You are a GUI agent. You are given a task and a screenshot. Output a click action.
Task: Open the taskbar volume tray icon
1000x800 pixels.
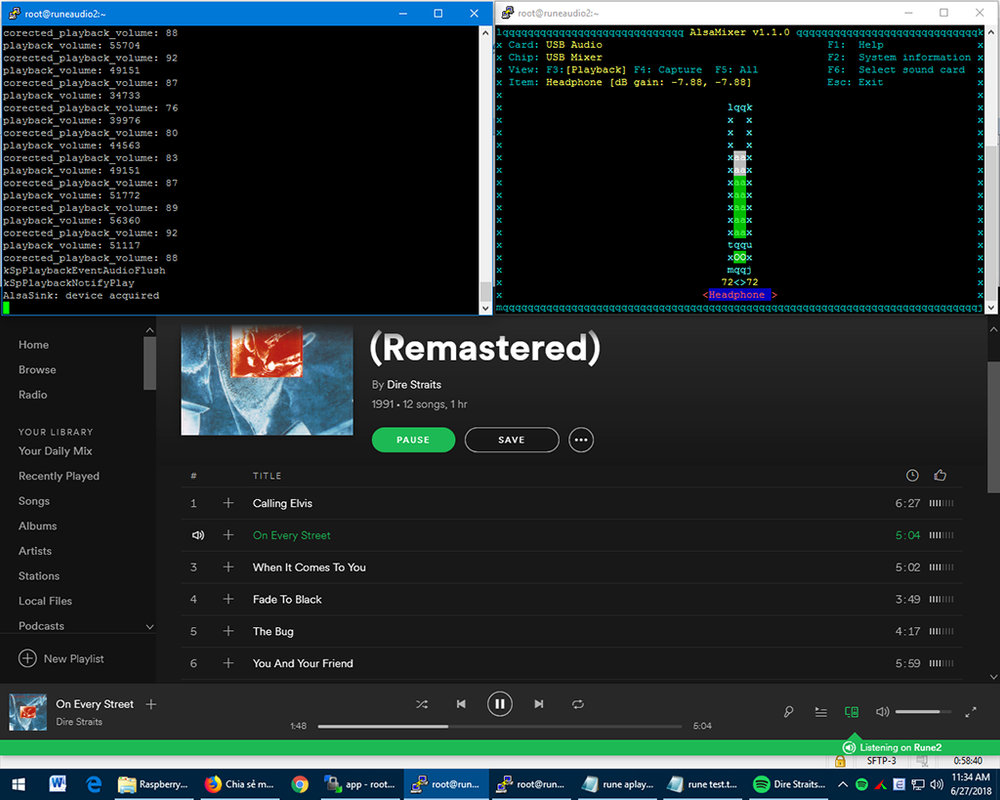tap(936, 784)
